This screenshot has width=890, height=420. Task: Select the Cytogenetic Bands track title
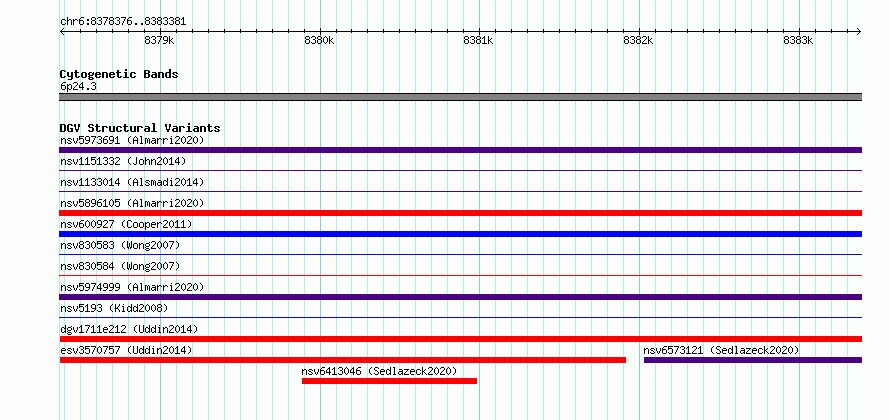click(x=119, y=74)
